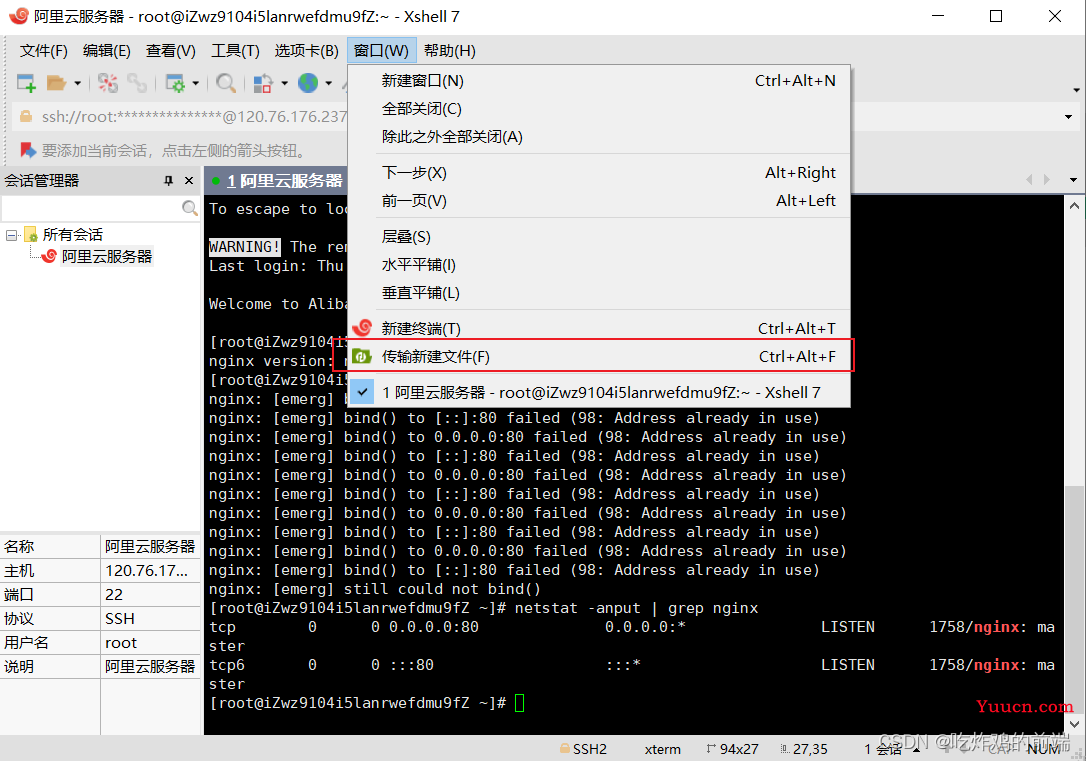Open the toolbar overflow options arrow
The image size is (1086, 761).
tap(1076, 90)
